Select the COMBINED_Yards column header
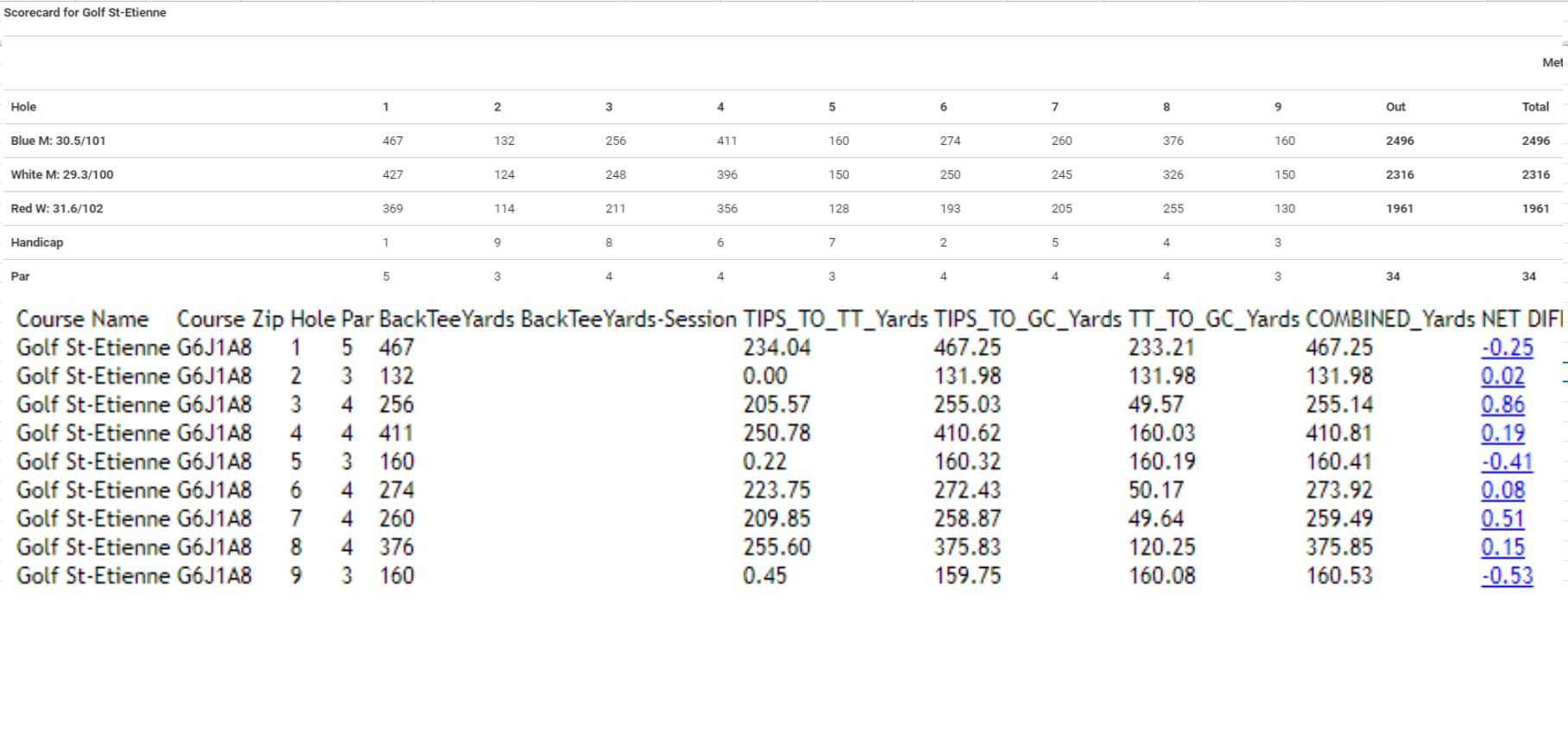Image resolution: width=1568 pixels, height=738 pixels. (1390, 319)
